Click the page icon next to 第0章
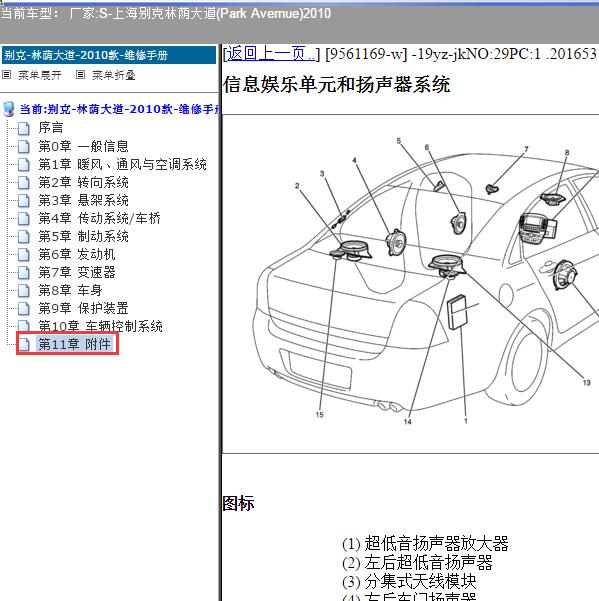 click(x=24, y=147)
